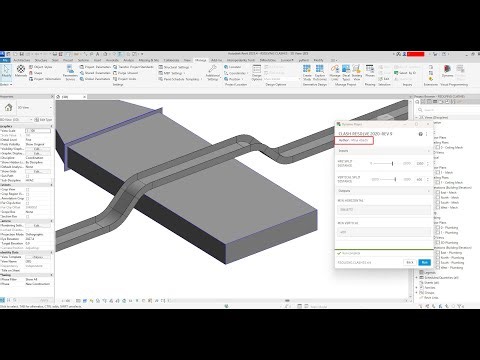Toggle Sun Path checkbox
Viewport: 480px width, 360px height.
(28, 176)
